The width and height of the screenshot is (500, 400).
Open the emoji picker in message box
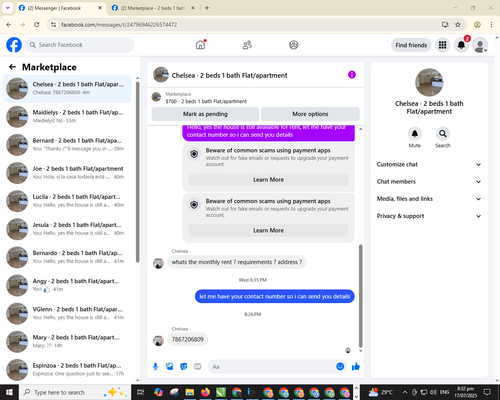(x=340, y=367)
